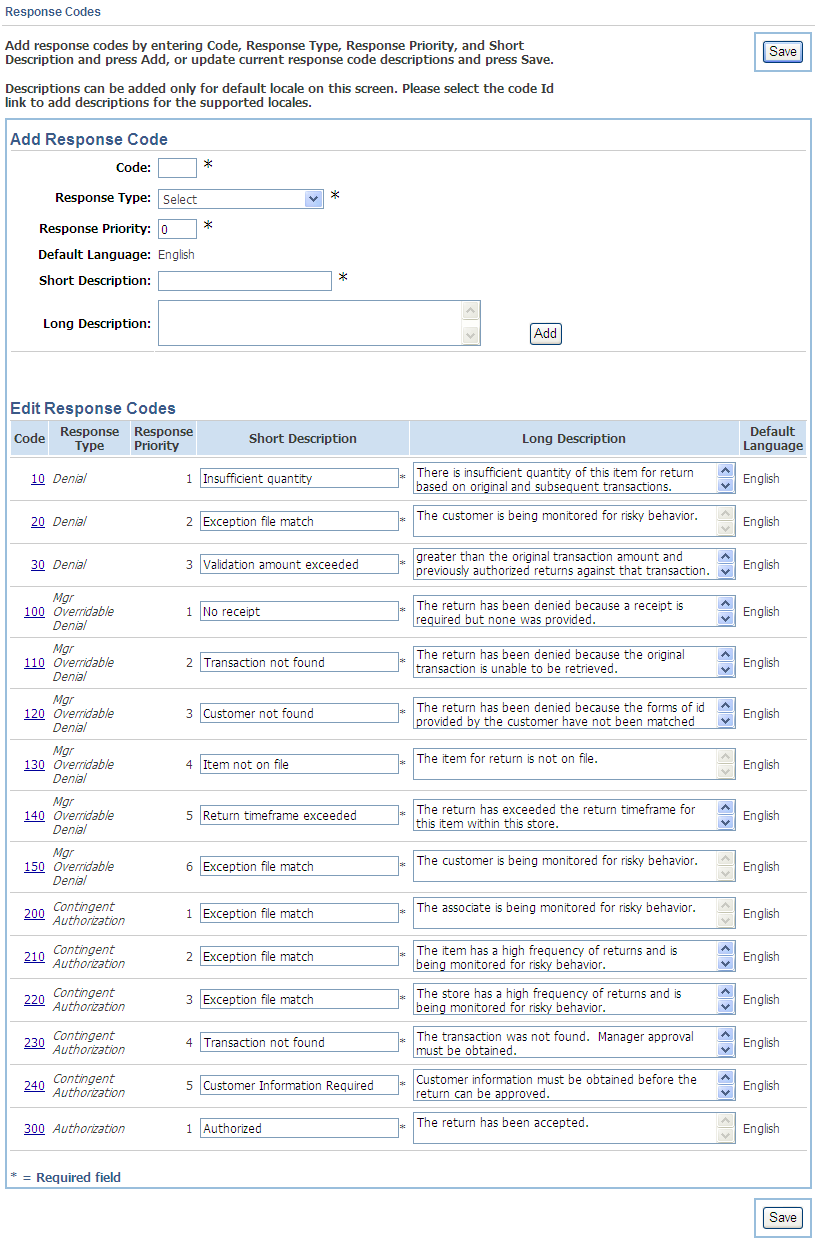Click the Save button at bottom of page
The width and height of the screenshot is (818, 1243).
pyautogui.click(x=783, y=1217)
